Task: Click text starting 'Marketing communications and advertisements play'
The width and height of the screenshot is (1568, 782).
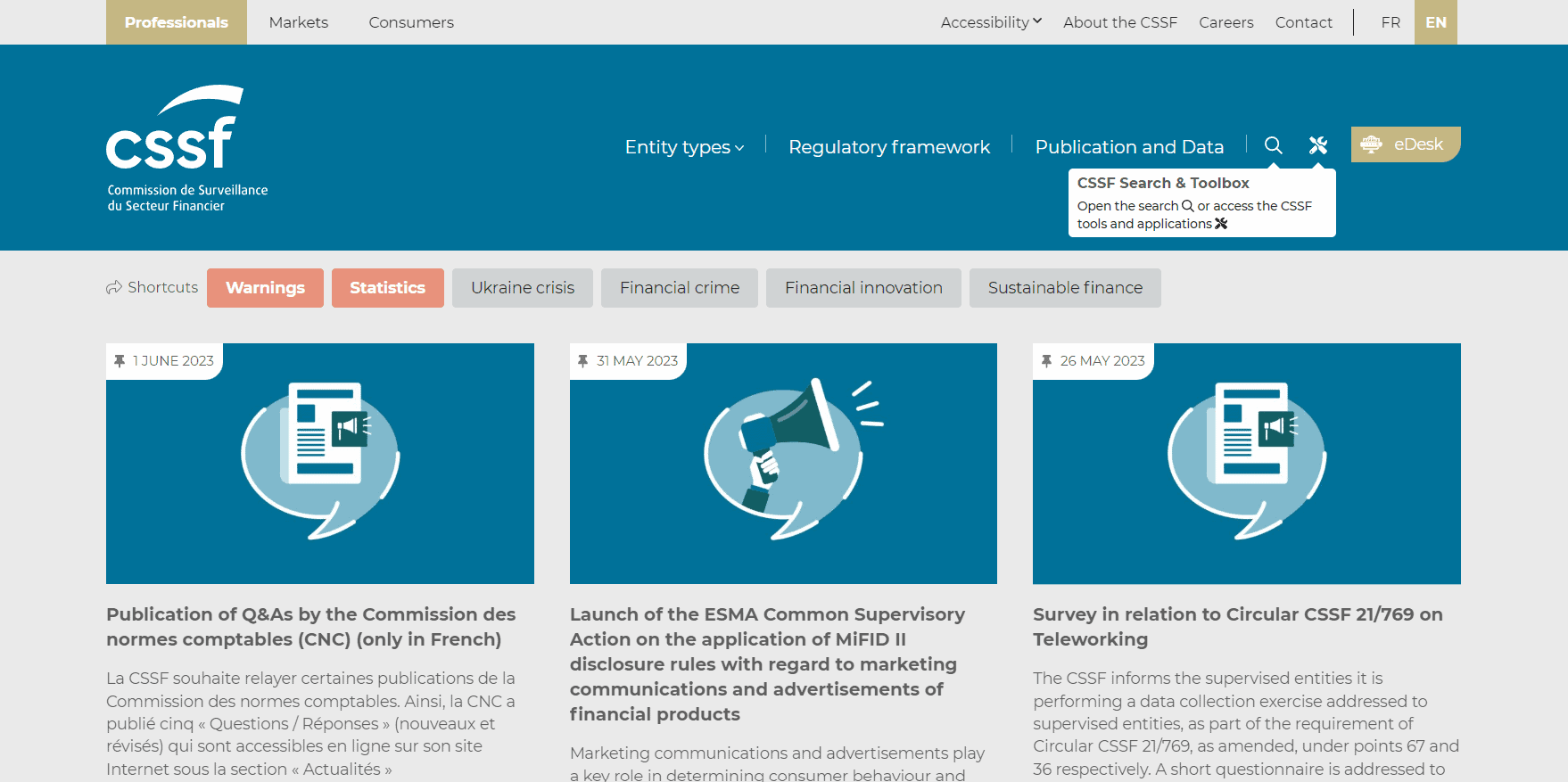Action: tap(778, 763)
